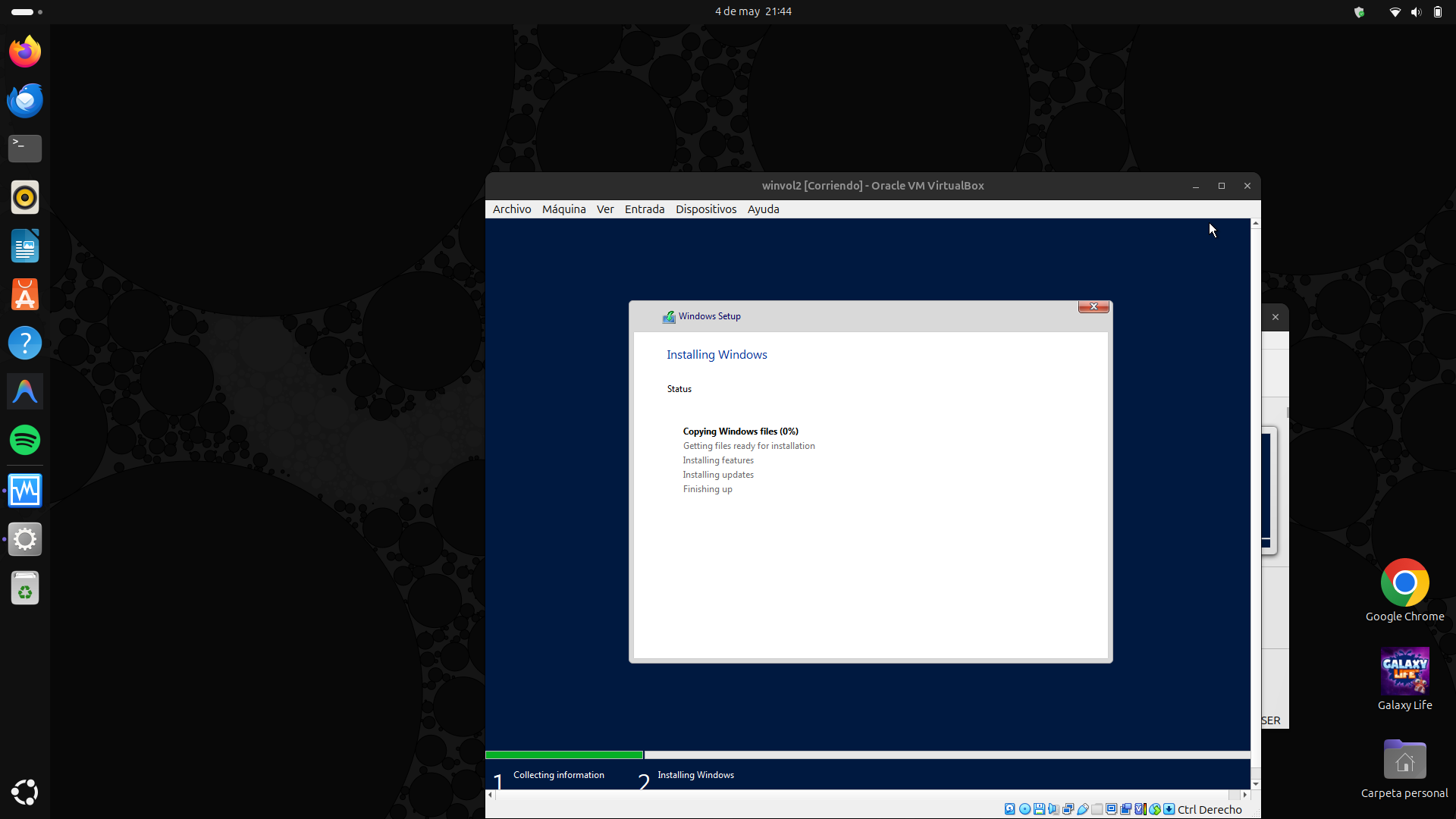Viewport: 1456px width, 819px height.
Task: Open the gear-icon VirtualBox app in dock
Action: pos(25,539)
